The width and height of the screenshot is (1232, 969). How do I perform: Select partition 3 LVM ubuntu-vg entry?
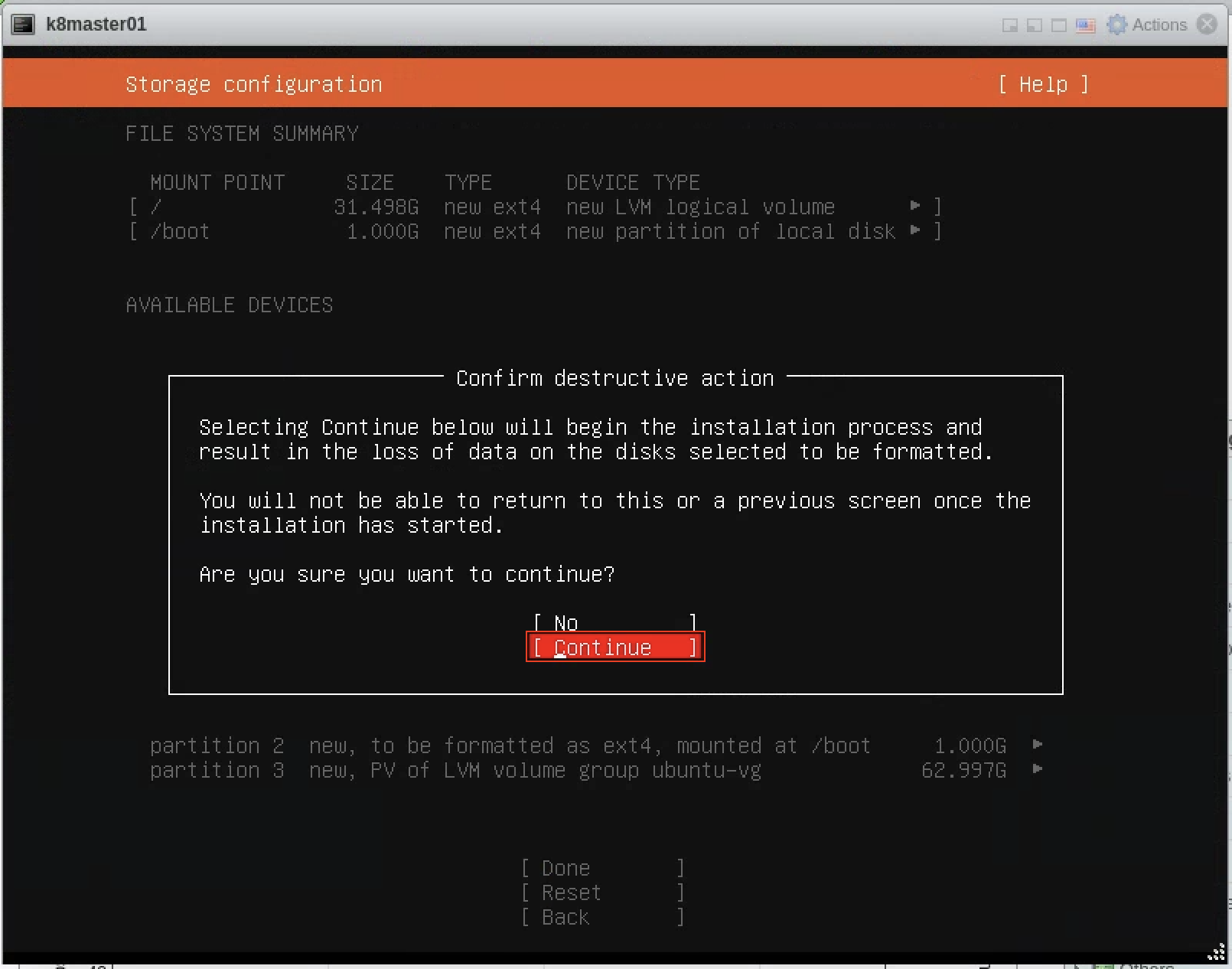tap(597, 770)
